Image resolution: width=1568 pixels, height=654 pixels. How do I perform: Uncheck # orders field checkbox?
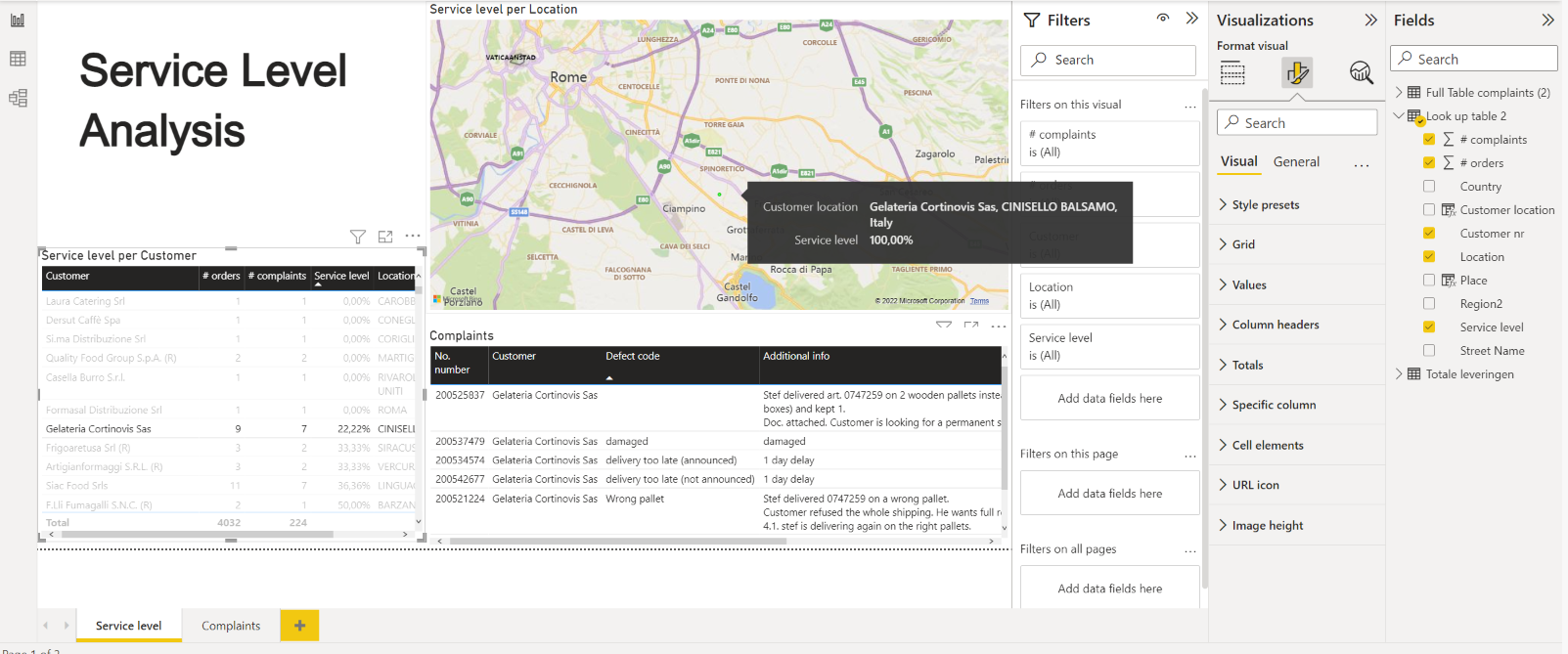tap(1429, 162)
